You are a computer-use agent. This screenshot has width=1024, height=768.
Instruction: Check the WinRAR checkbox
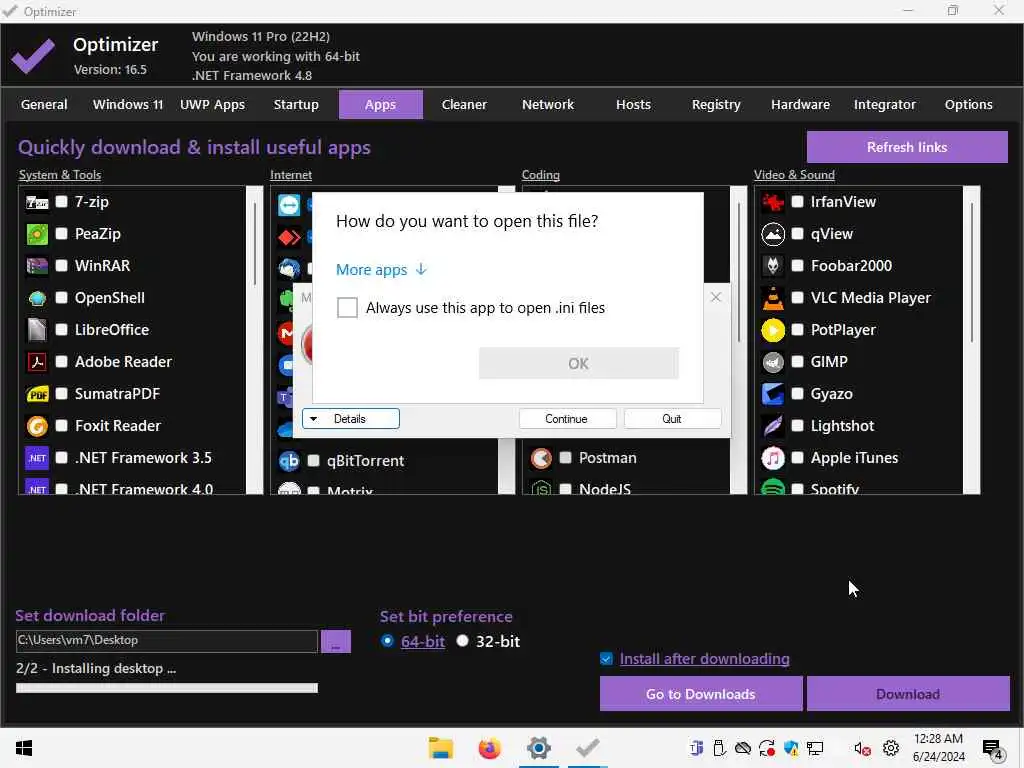62,266
